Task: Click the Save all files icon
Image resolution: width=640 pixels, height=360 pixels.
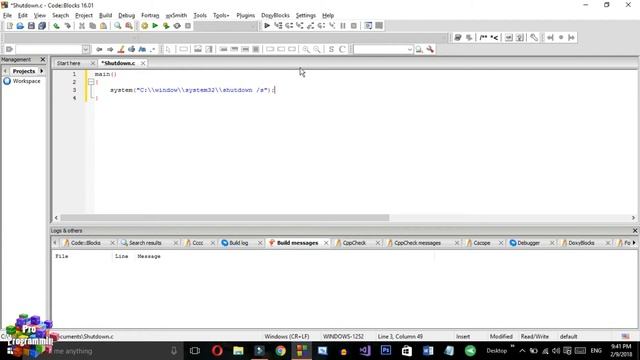Action: point(42,26)
